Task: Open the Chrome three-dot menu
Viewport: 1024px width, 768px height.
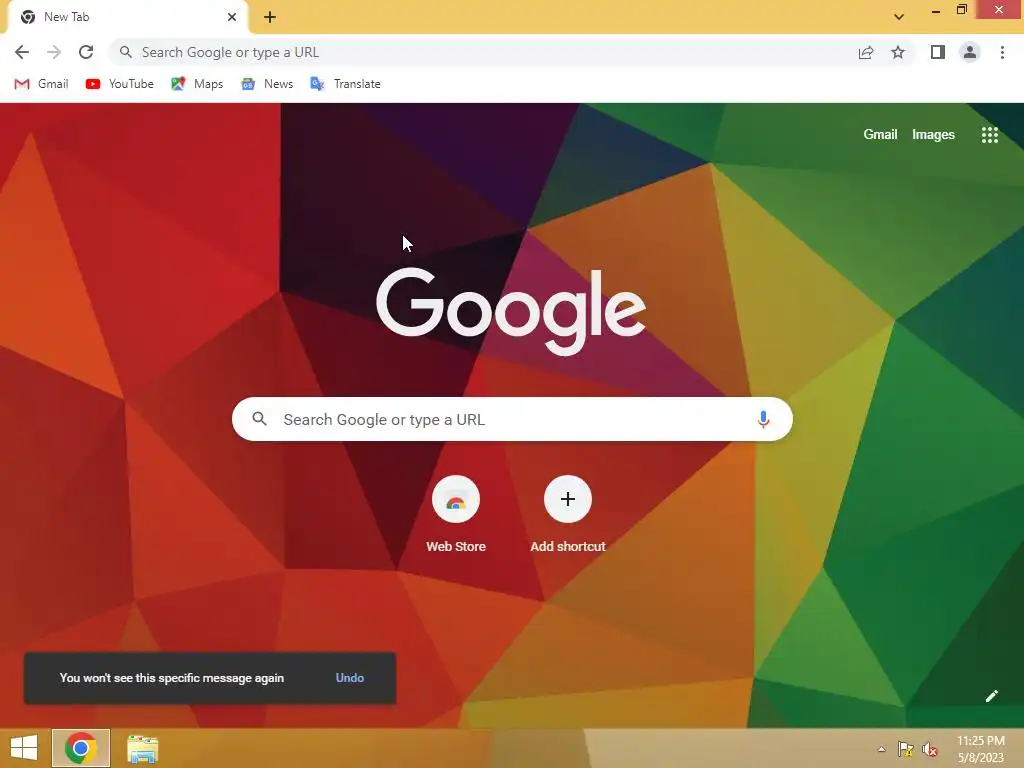Action: [x=1002, y=52]
